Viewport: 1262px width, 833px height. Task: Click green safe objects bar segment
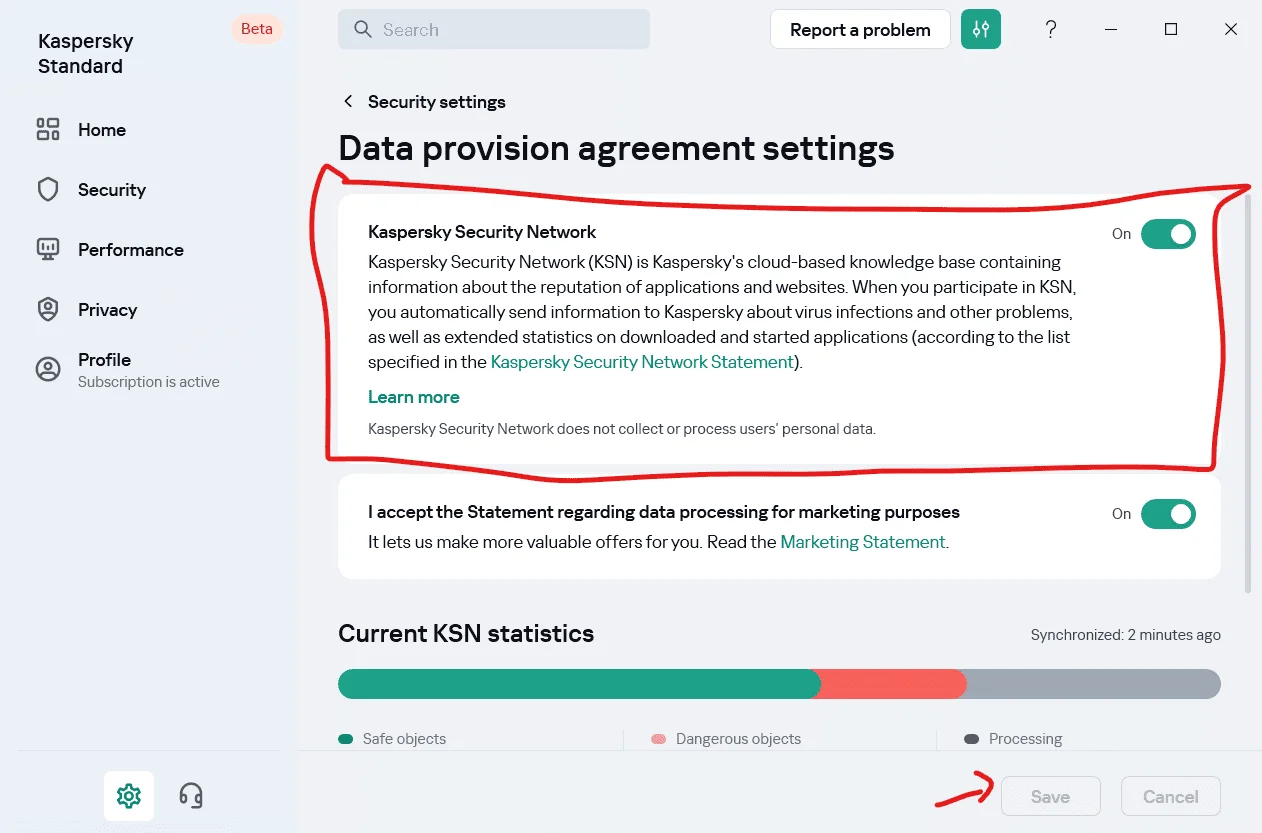tap(577, 684)
